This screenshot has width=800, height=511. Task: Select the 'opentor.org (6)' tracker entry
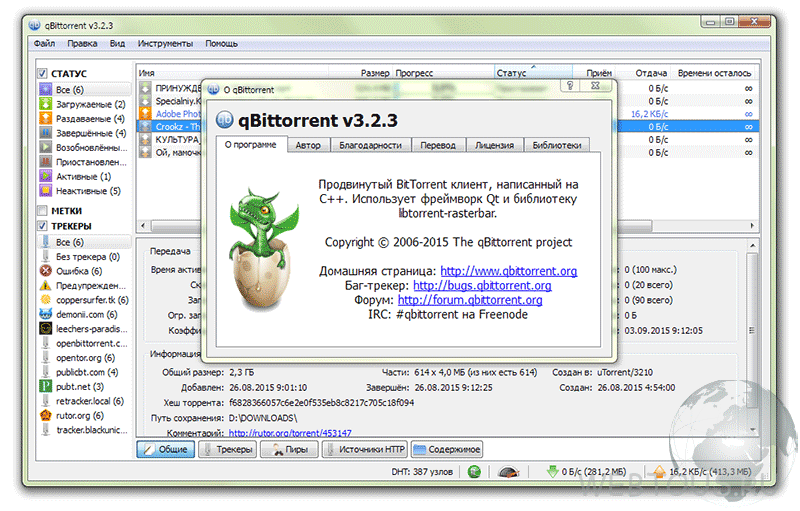click(x=85, y=357)
